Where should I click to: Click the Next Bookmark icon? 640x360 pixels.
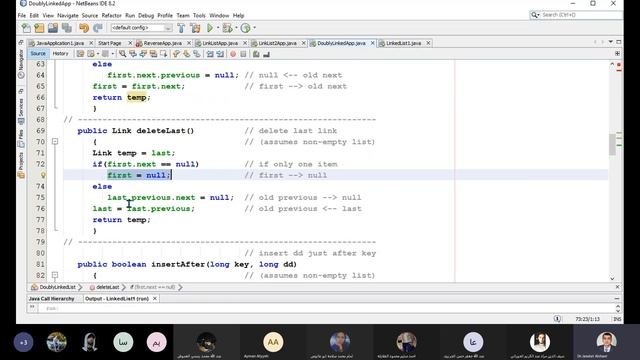[187, 54]
